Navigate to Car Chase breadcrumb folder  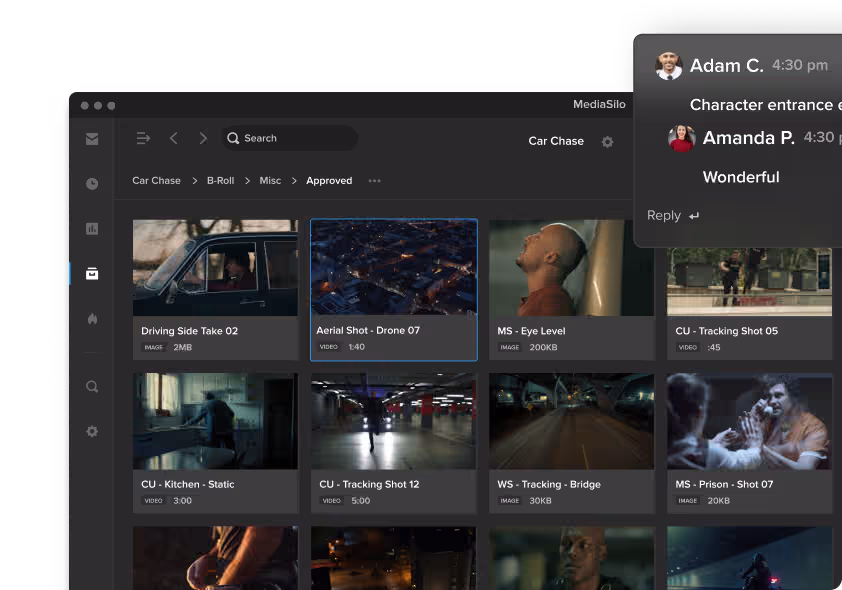pyautogui.click(x=156, y=181)
